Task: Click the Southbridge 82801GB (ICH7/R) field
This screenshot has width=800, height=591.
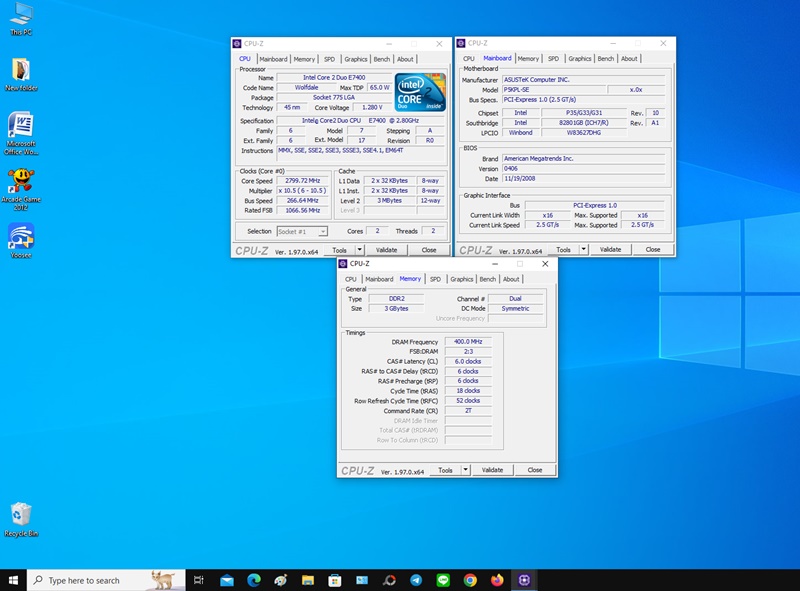Action: coord(584,122)
